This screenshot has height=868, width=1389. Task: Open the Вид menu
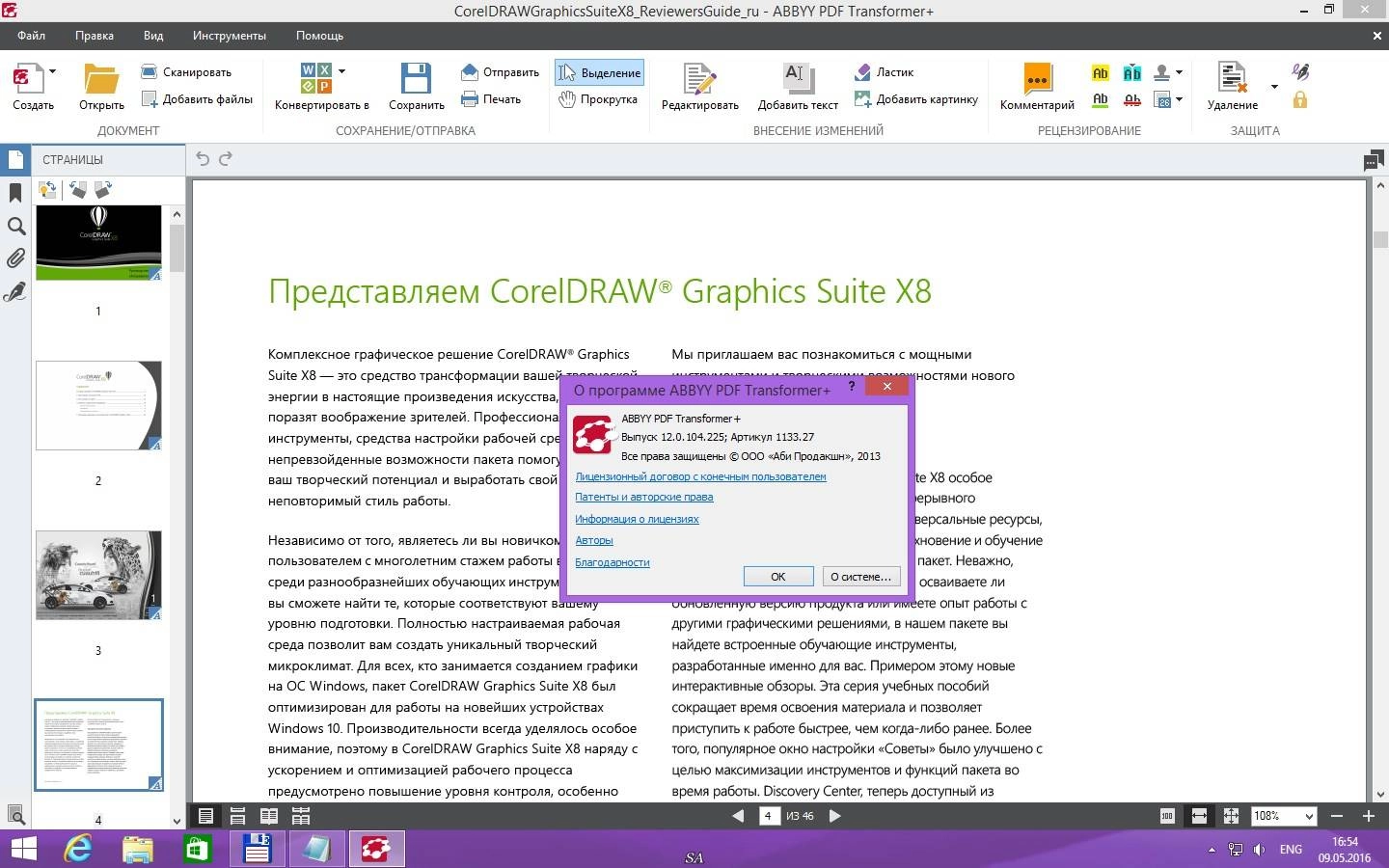click(153, 35)
